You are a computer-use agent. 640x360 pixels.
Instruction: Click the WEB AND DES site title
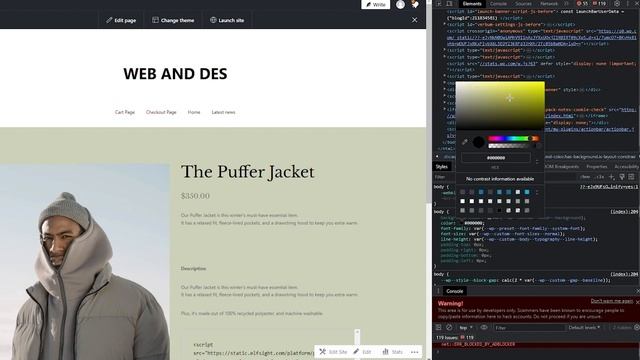tap(175, 74)
